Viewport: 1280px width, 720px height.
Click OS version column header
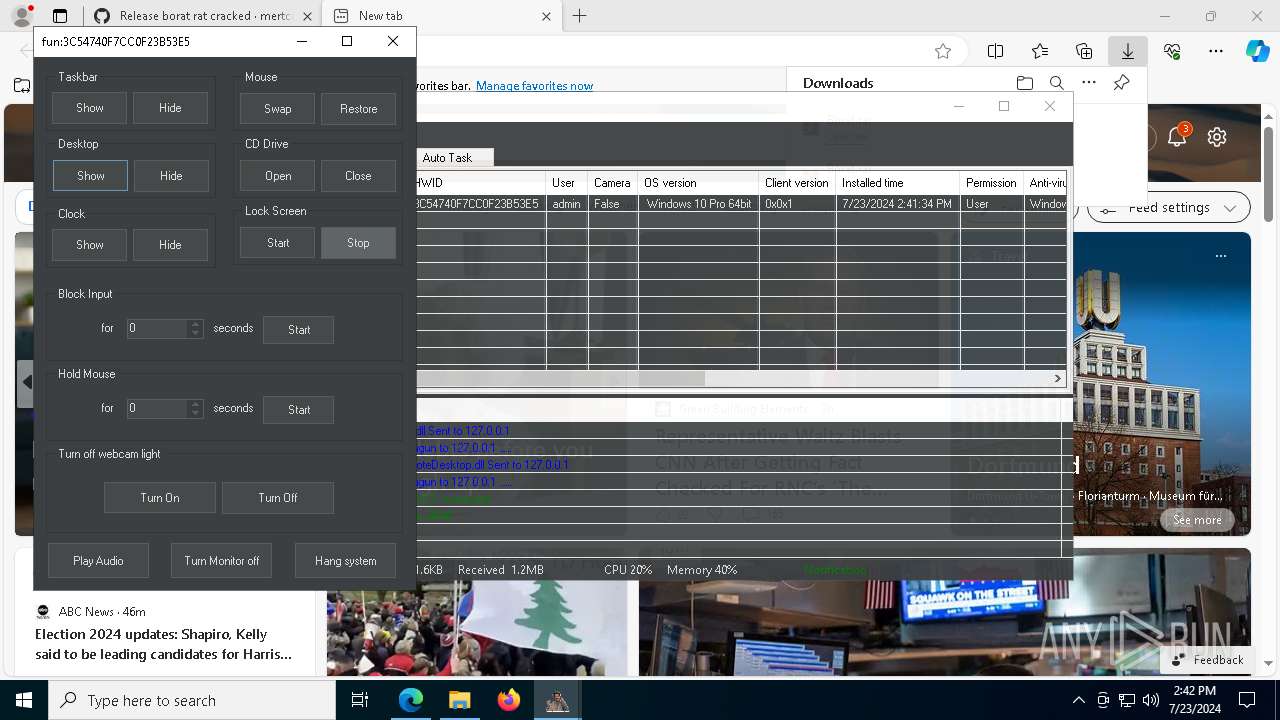click(x=698, y=183)
